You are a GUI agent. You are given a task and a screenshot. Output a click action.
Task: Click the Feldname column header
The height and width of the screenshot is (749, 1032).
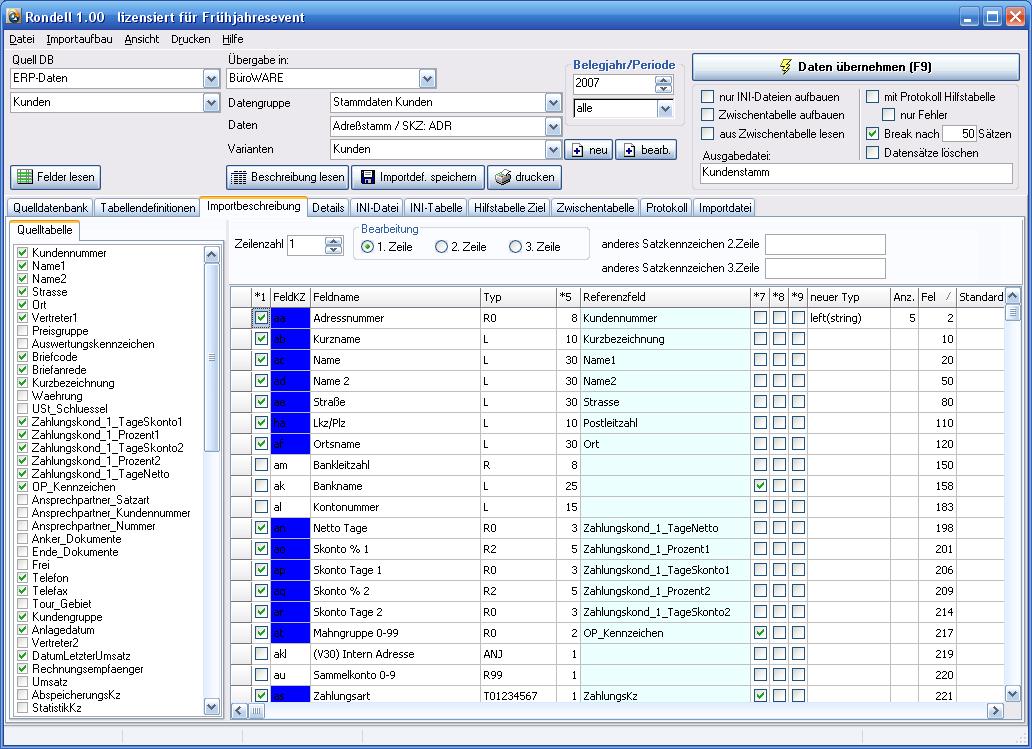click(x=393, y=297)
